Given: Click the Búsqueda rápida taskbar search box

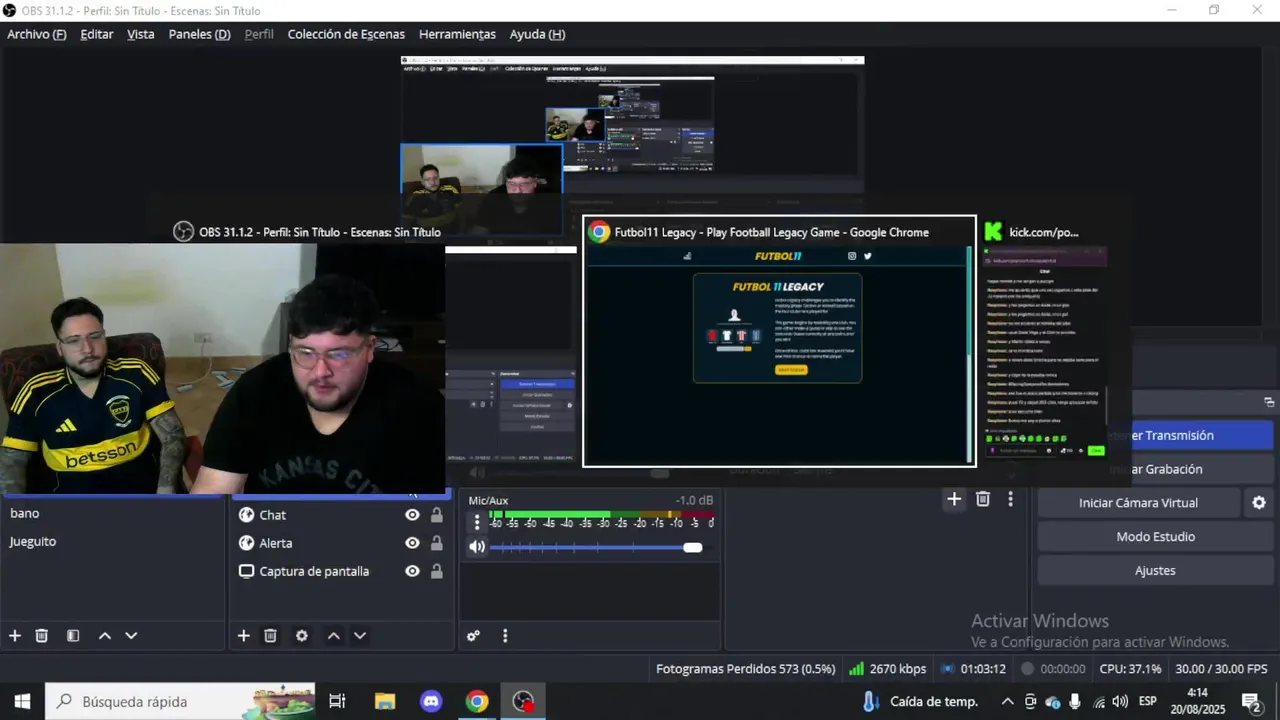Looking at the screenshot, I should (x=180, y=702).
